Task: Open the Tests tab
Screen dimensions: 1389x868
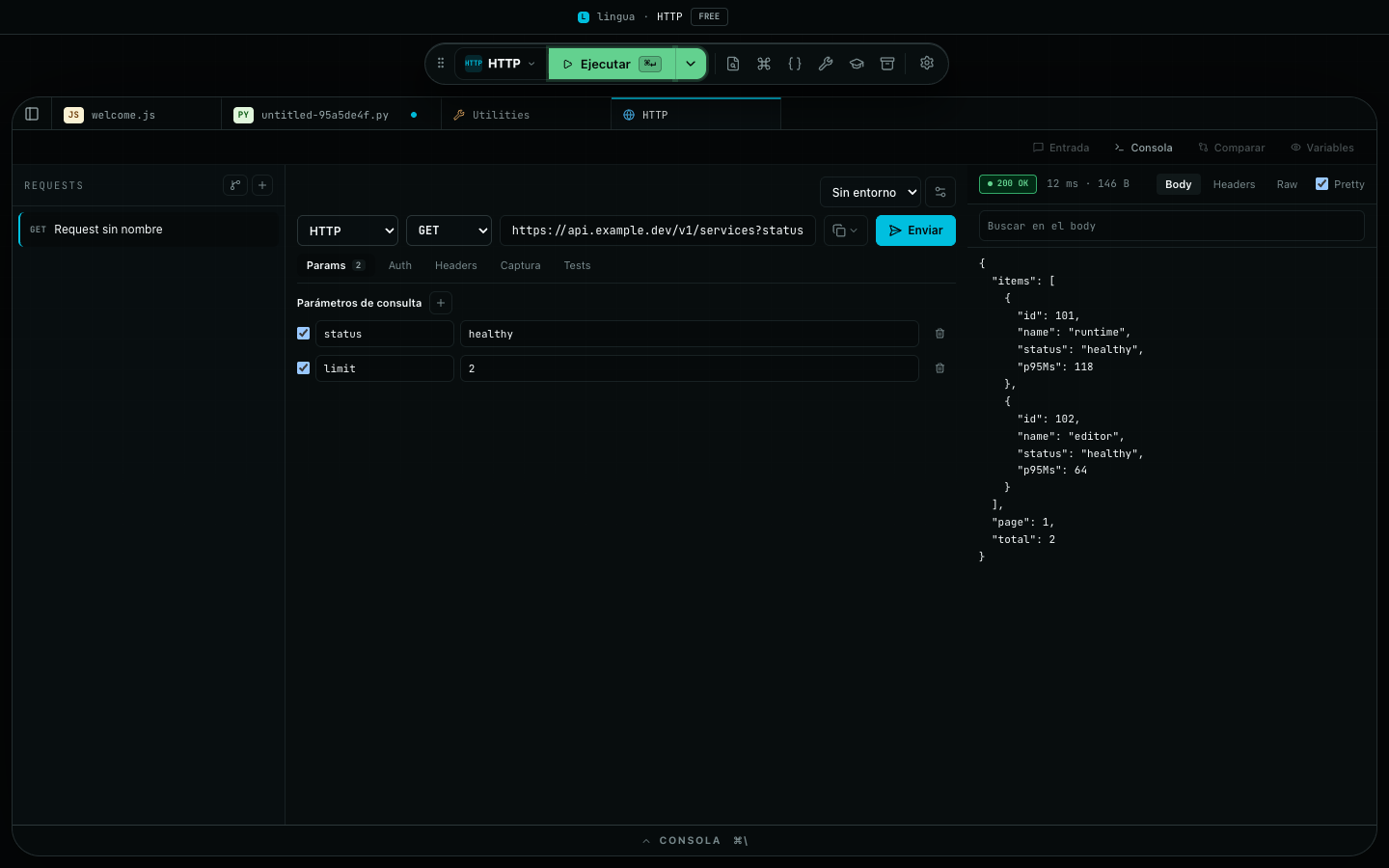Action: (x=578, y=265)
